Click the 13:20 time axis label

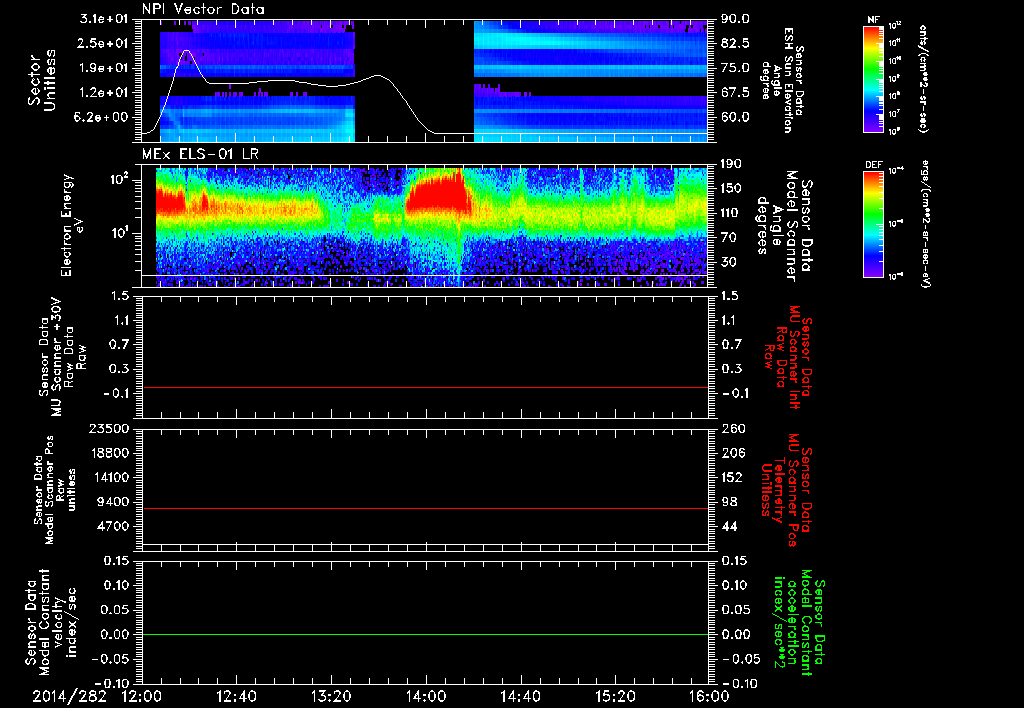pos(331,696)
